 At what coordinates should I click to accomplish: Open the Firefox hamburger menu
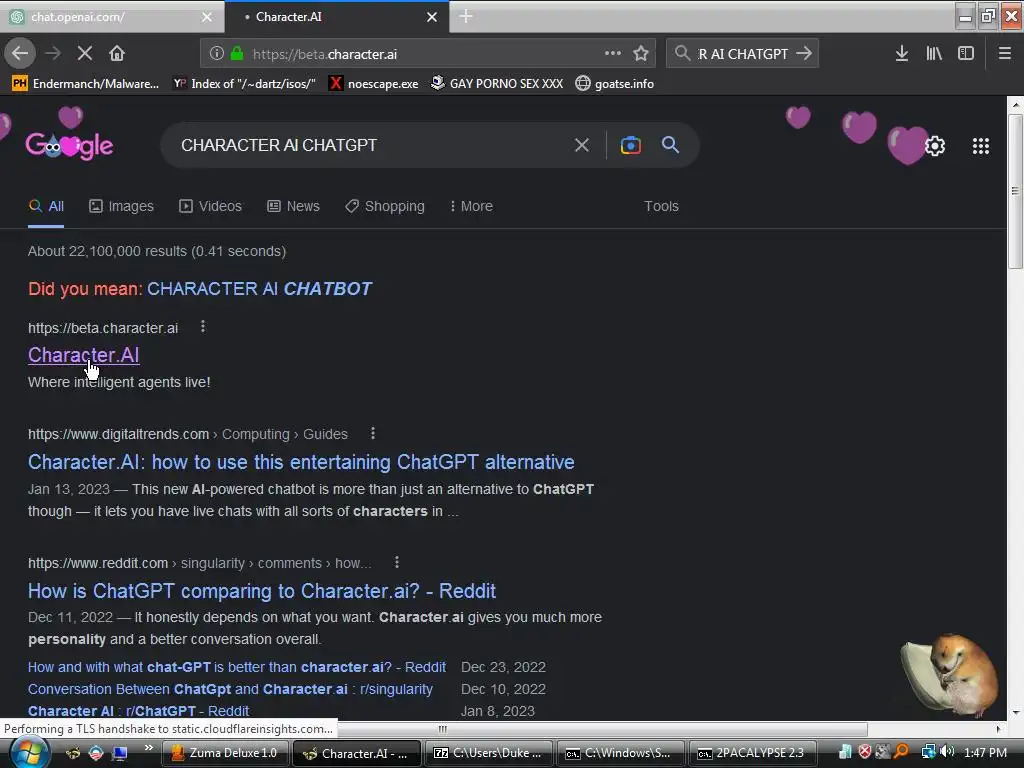click(1004, 54)
